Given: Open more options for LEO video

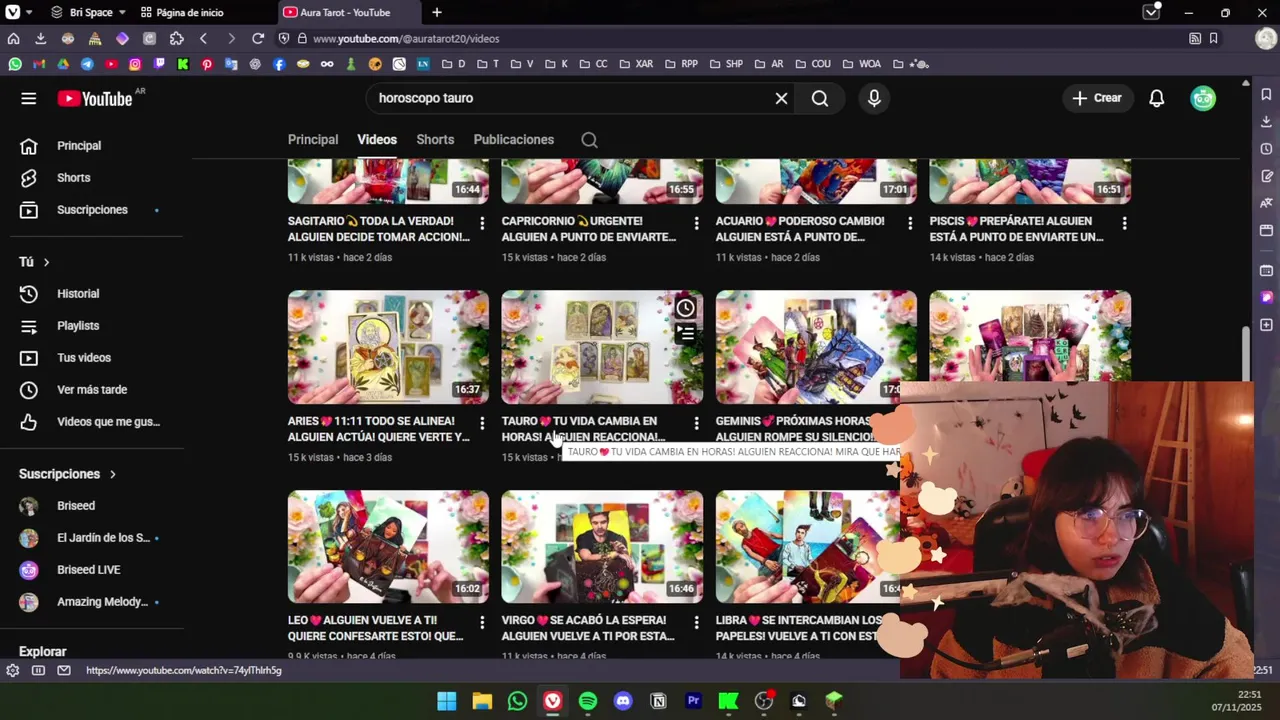Looking at the screenshot, I should coord(482,623).
